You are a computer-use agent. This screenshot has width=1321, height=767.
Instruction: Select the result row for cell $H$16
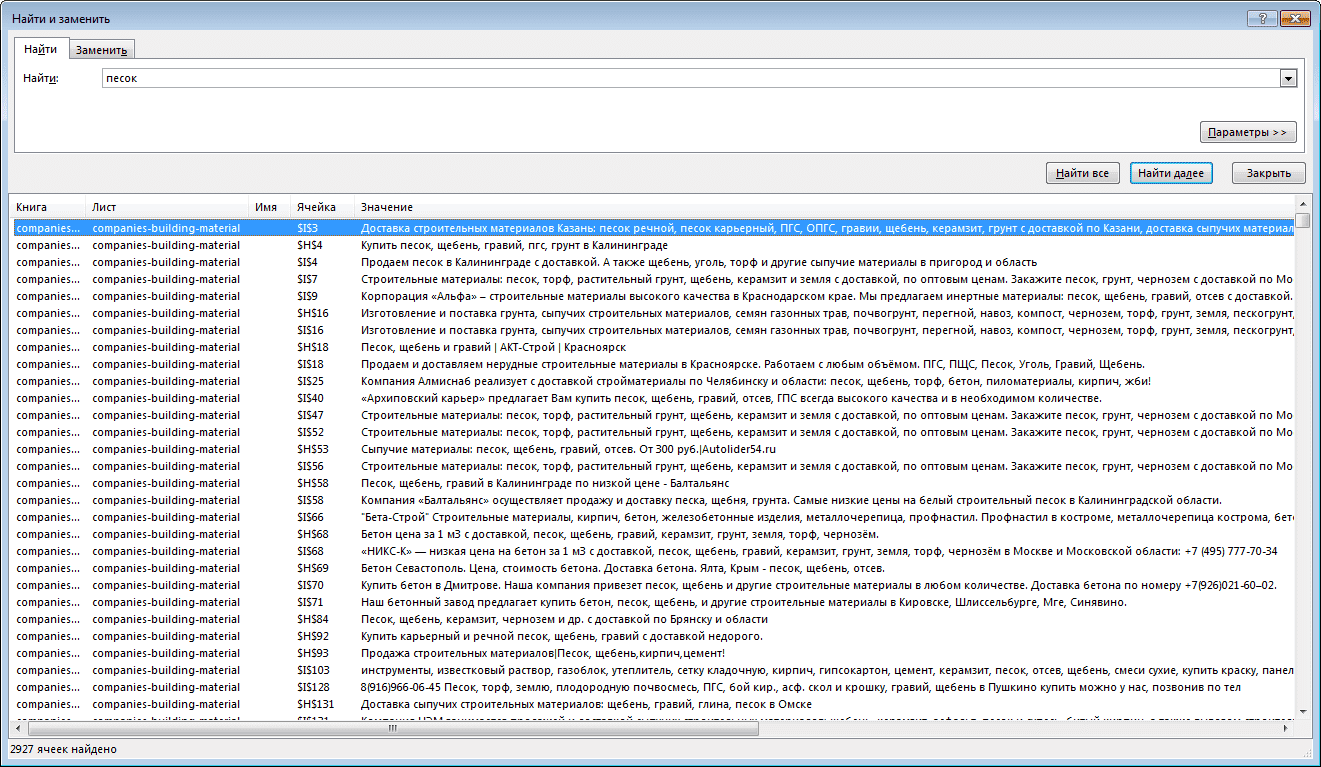pyautogui.click(x=652, y=313)
